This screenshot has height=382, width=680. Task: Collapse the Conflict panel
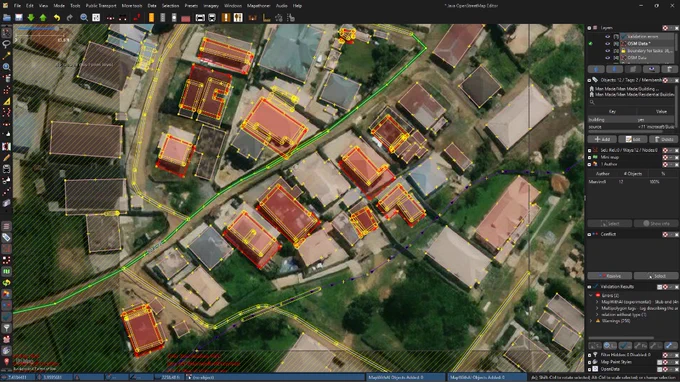coord(589,234)
